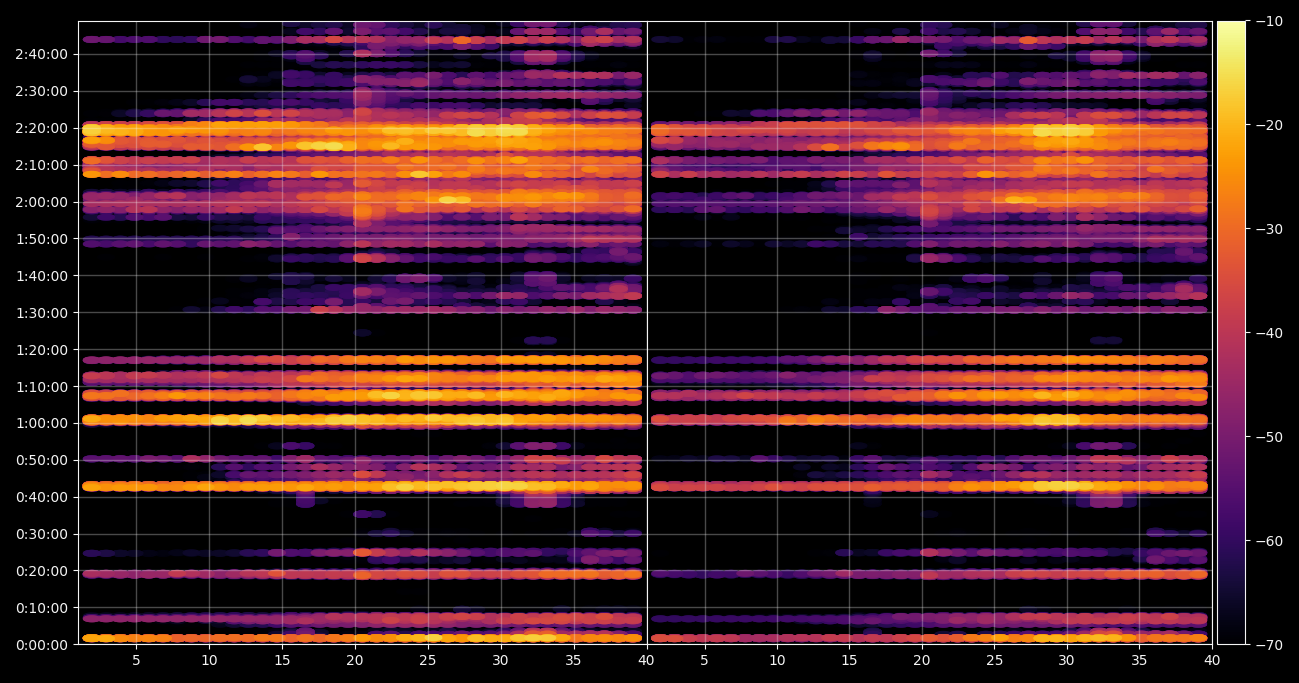Pick x-axis label 30 under right plot
Screen dimensions: 1299x683
[1067, 661]
